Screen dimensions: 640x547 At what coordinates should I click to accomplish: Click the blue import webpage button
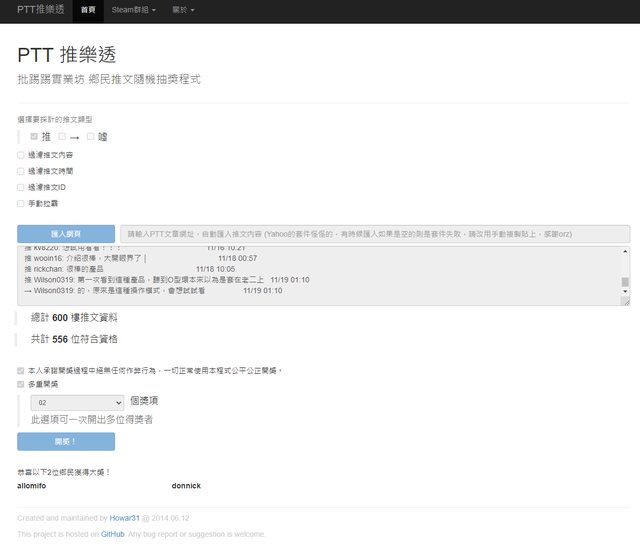(x=66, y=234)
